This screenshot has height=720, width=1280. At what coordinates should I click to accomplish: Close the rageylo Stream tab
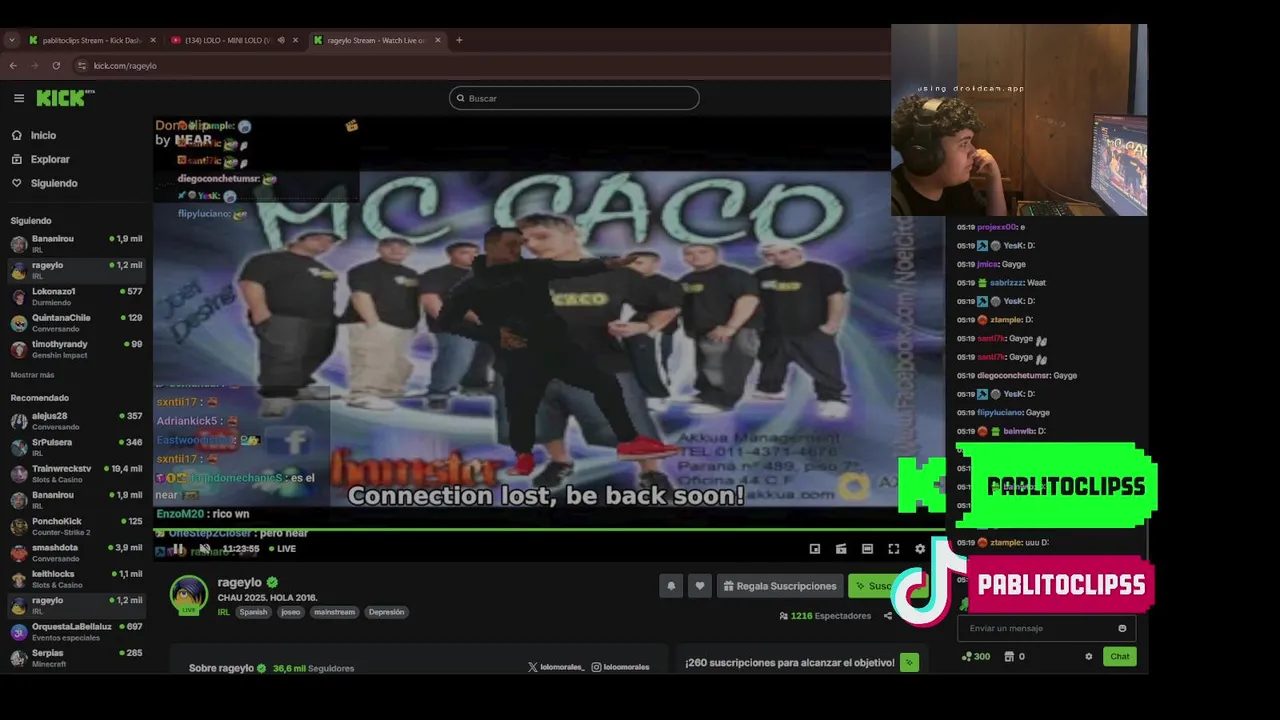point(438,40)
